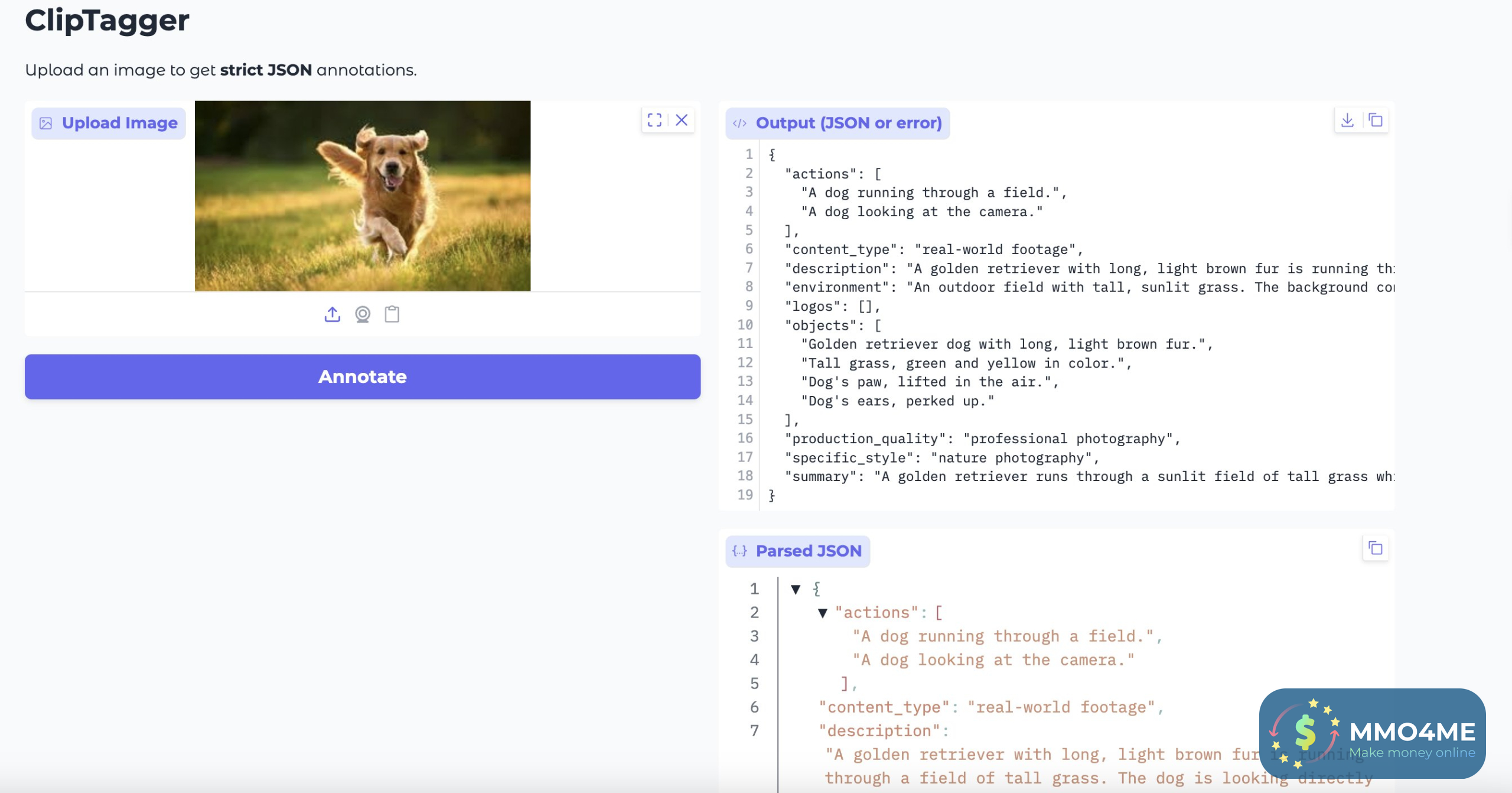Copy the Output JSON contents

click(1376, 121)
